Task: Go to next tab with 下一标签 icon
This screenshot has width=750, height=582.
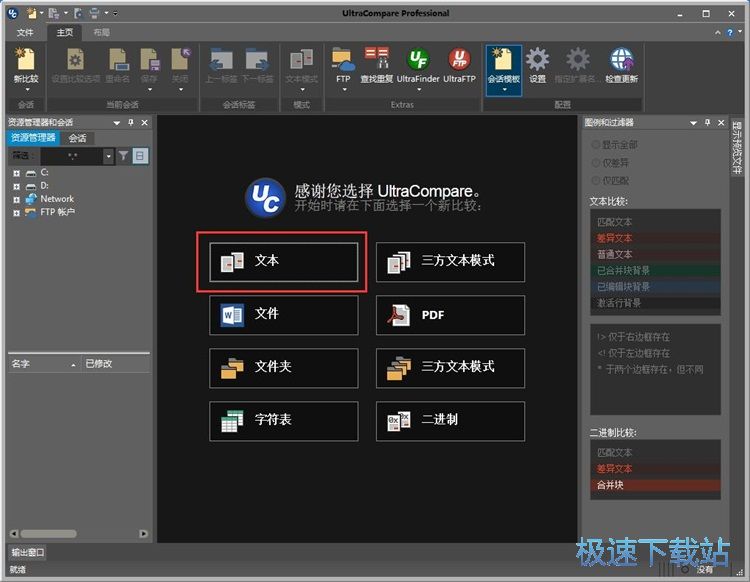Action: 257,60
